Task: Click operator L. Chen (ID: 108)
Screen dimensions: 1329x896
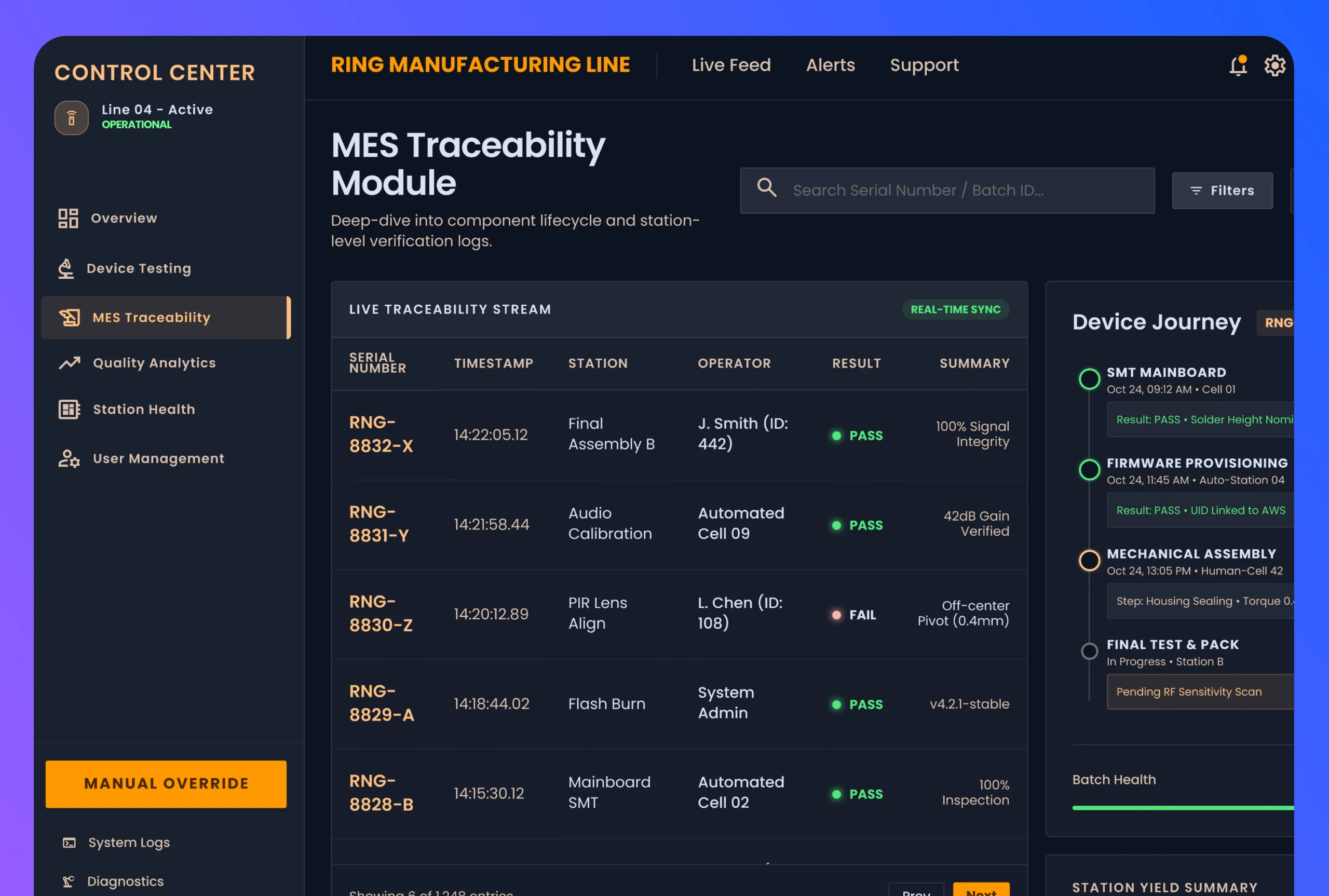Action: pyautogui.click(x=740, y=613)
